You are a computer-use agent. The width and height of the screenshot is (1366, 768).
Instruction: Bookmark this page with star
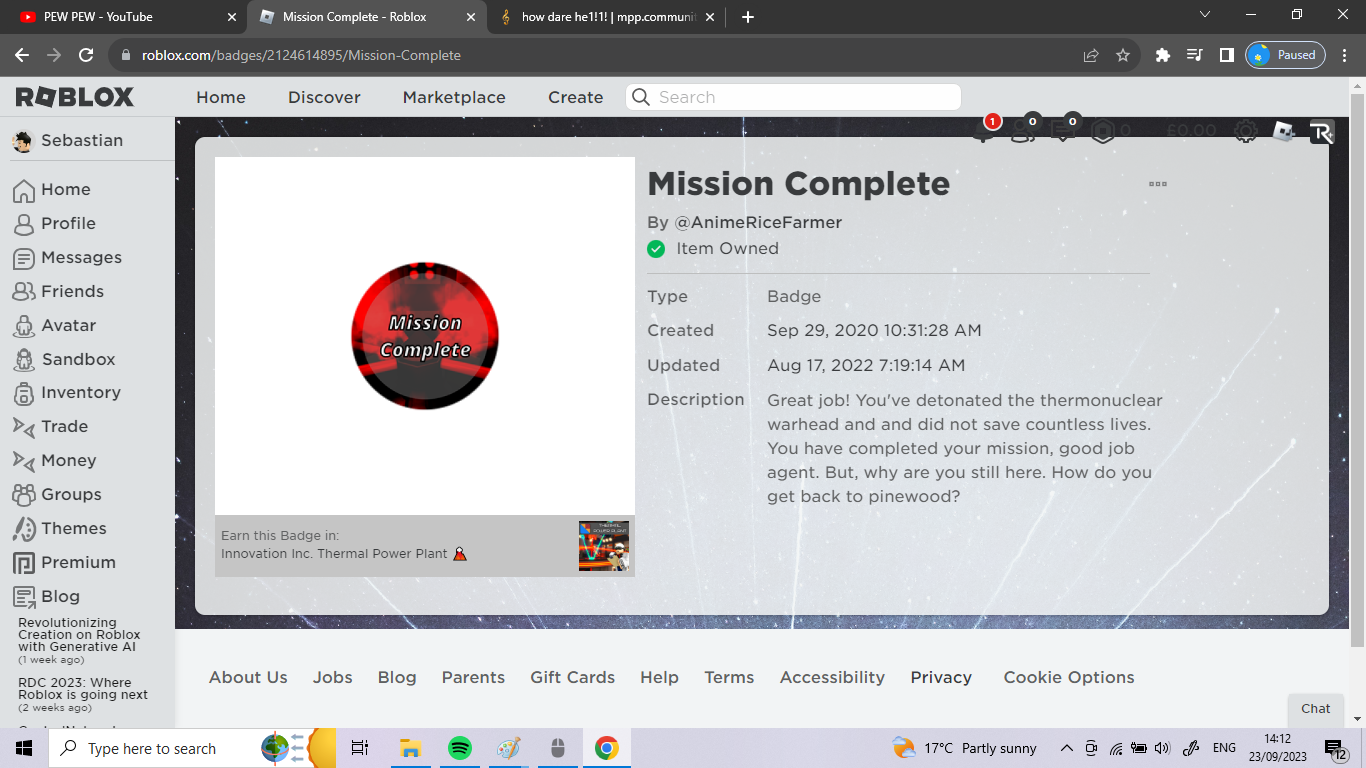point(1123,55)
